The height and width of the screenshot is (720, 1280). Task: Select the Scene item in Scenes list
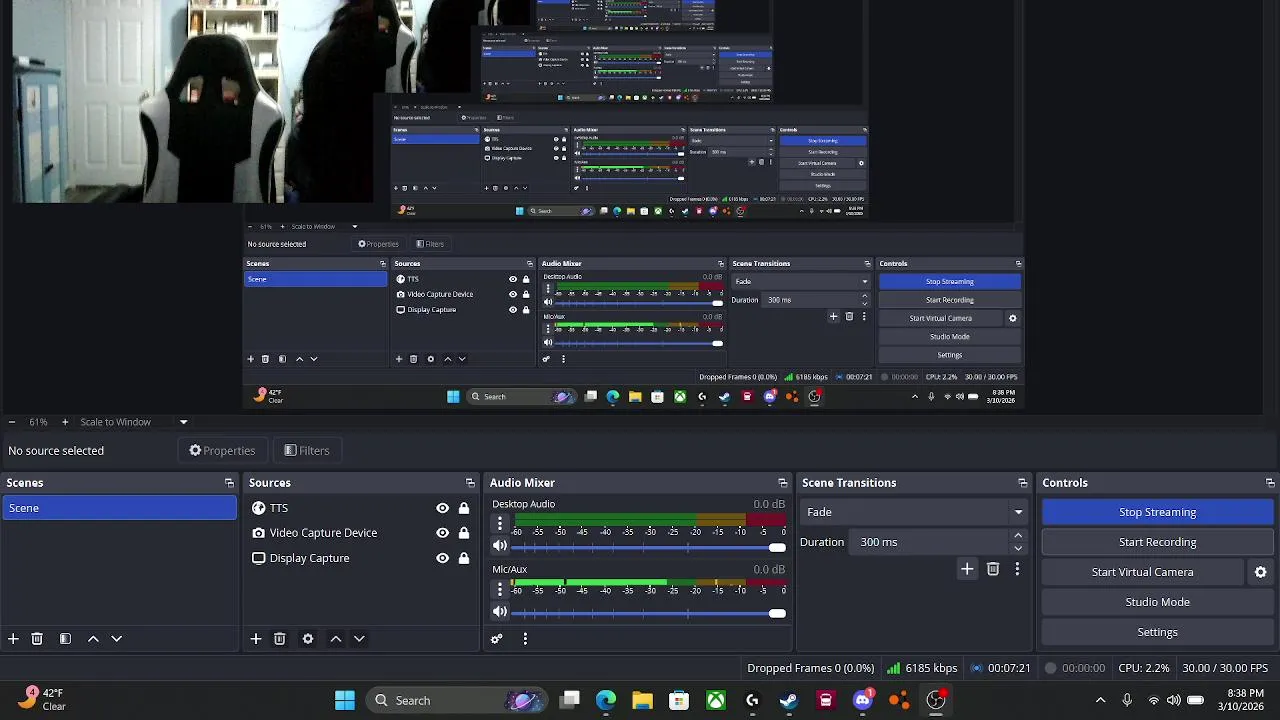point(119,508)
